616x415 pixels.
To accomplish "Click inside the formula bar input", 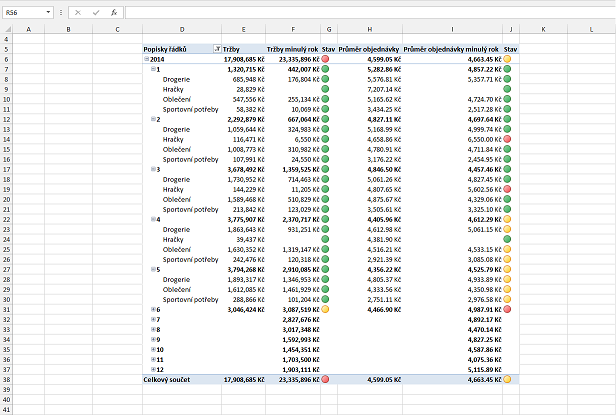I will click(x=370, y=13).
